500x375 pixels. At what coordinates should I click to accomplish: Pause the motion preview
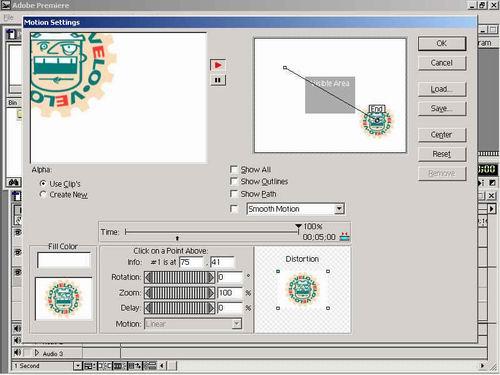[x=218, y=80]
